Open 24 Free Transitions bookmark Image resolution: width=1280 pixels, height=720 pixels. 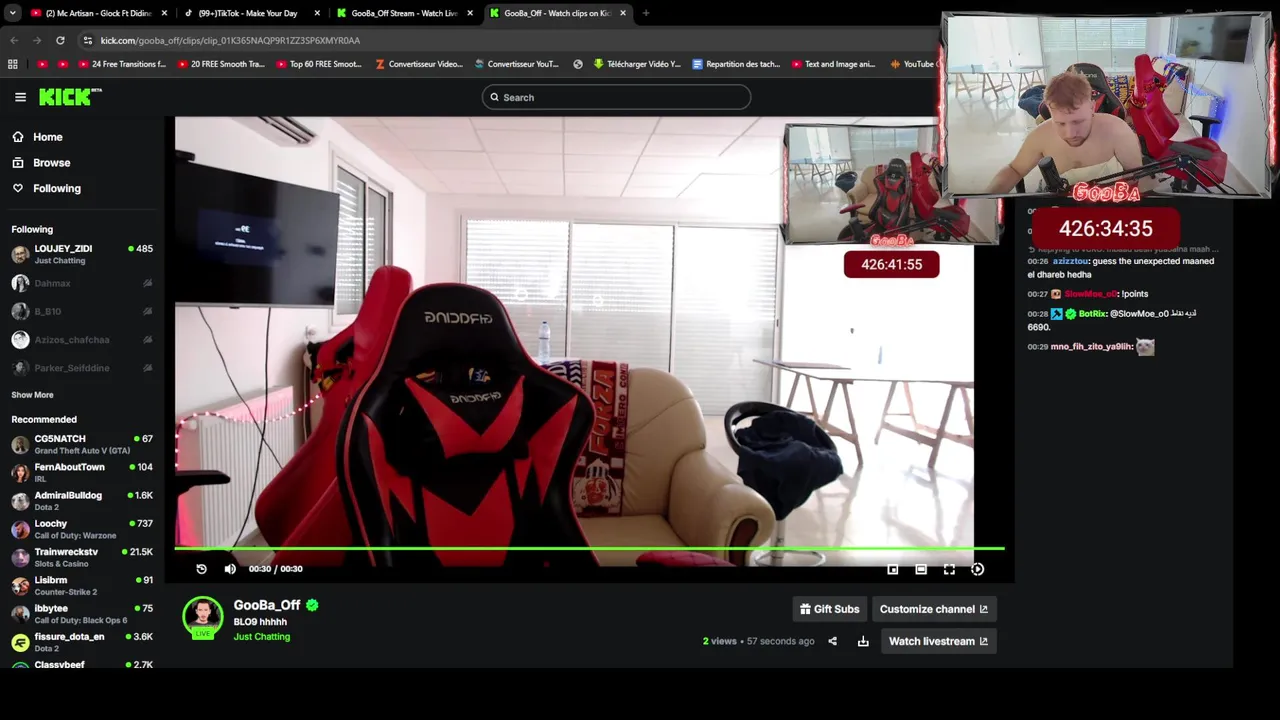pos(122,64)
